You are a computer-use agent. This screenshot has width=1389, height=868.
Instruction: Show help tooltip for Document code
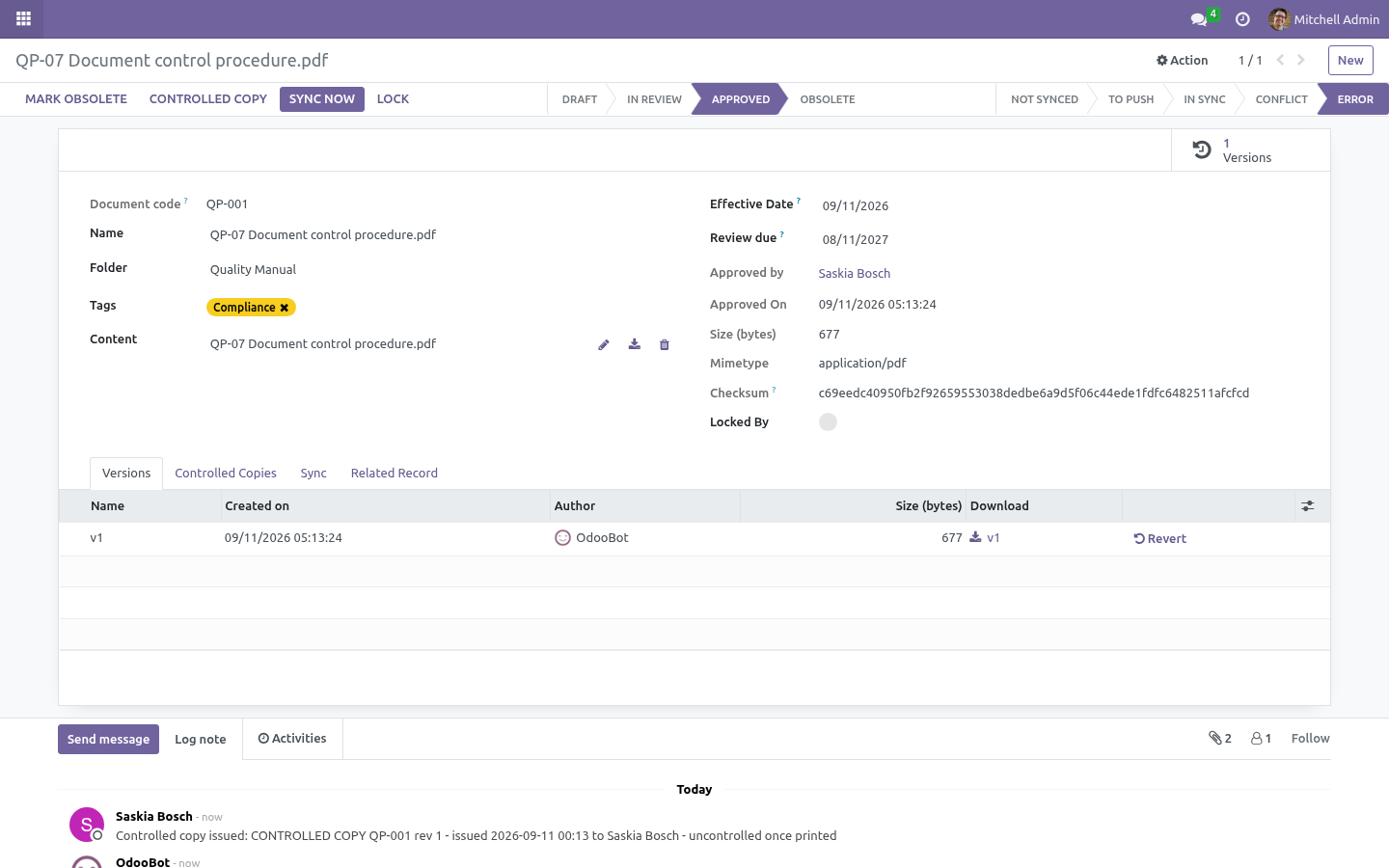click(x=185, y=201)
